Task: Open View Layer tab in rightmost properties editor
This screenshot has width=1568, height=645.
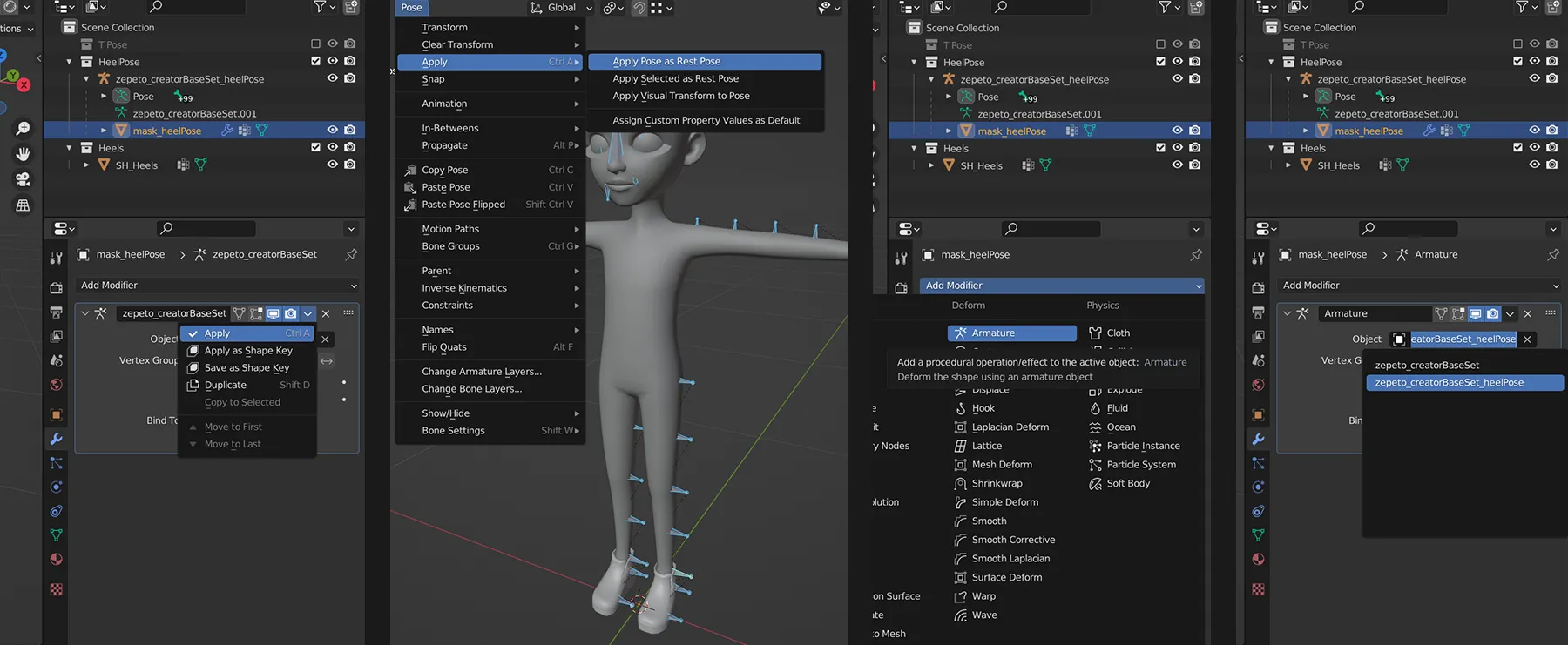Action: pos(1259,336)
